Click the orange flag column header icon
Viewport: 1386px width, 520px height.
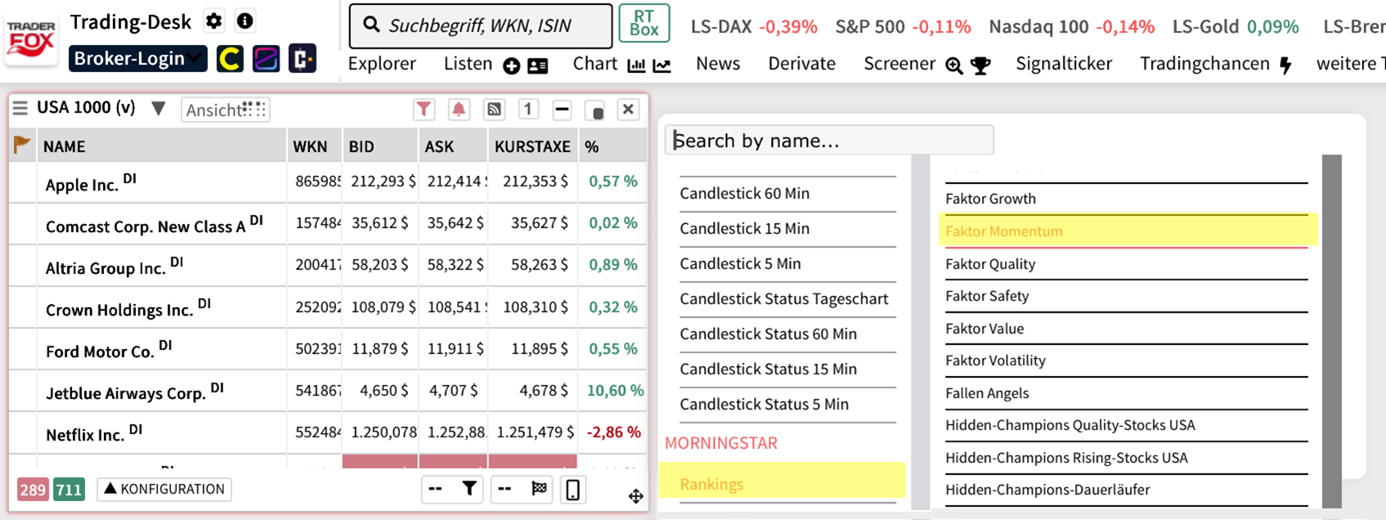[x=22, y=146]
